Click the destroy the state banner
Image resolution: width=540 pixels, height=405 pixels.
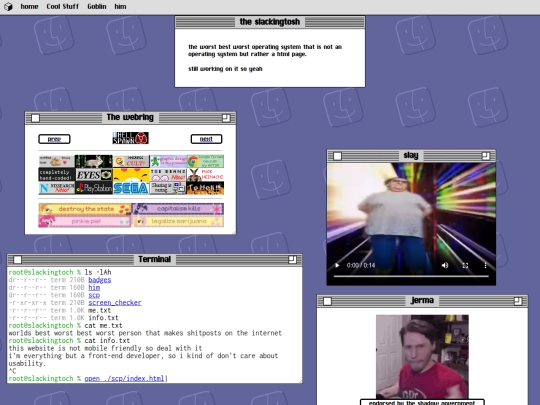(85, 209)
